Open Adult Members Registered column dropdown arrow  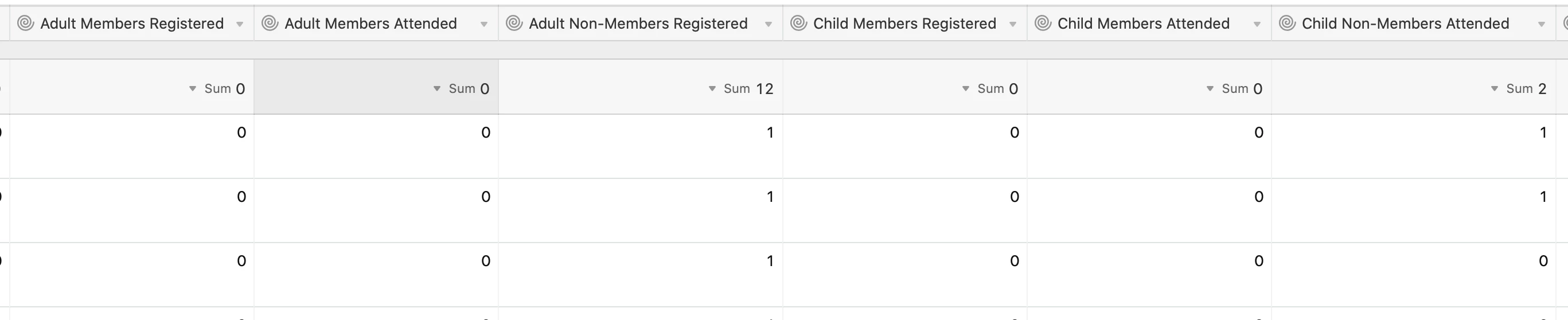(240, 24)
